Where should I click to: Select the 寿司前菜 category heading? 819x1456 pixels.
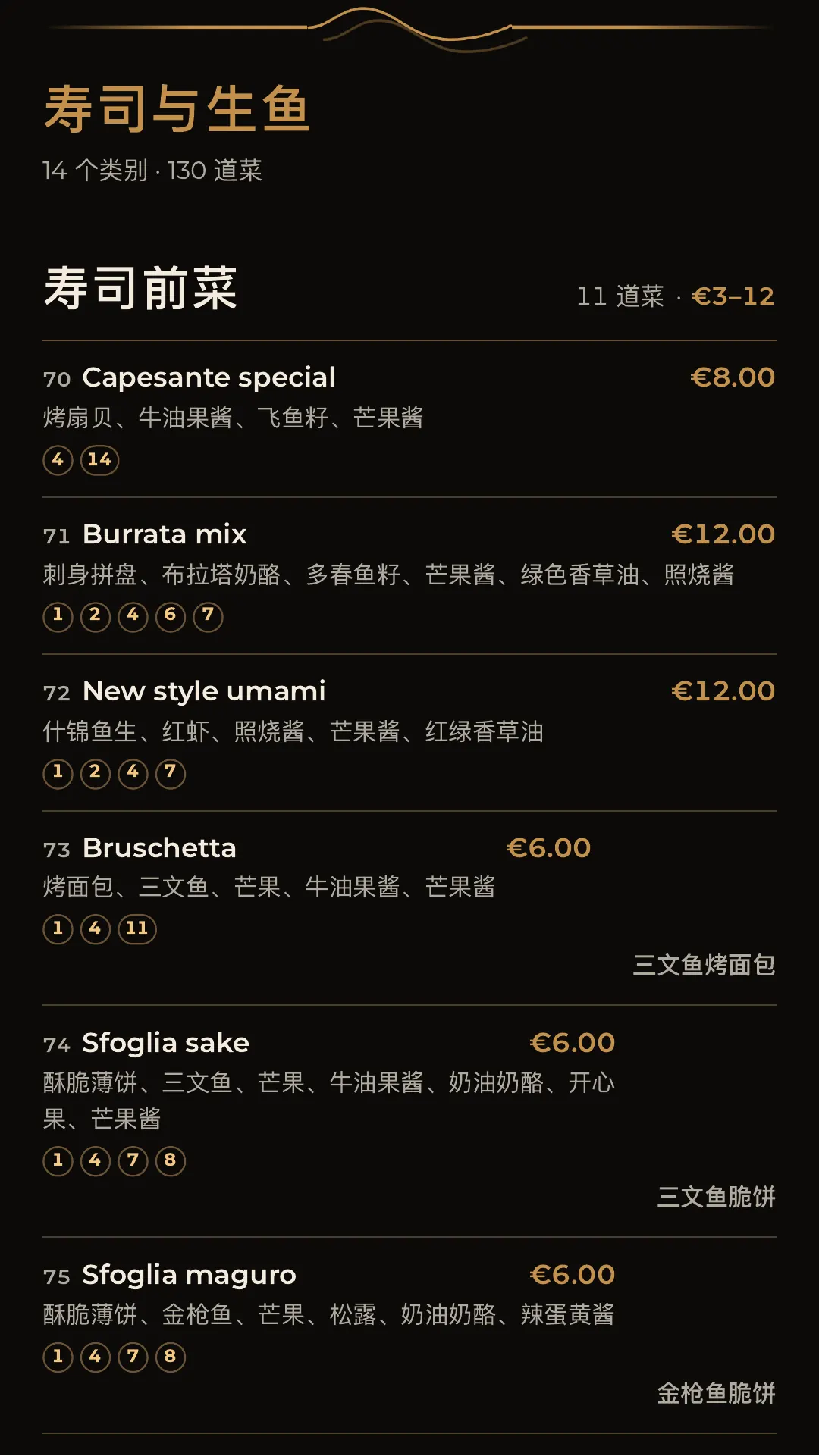[141, 288]
